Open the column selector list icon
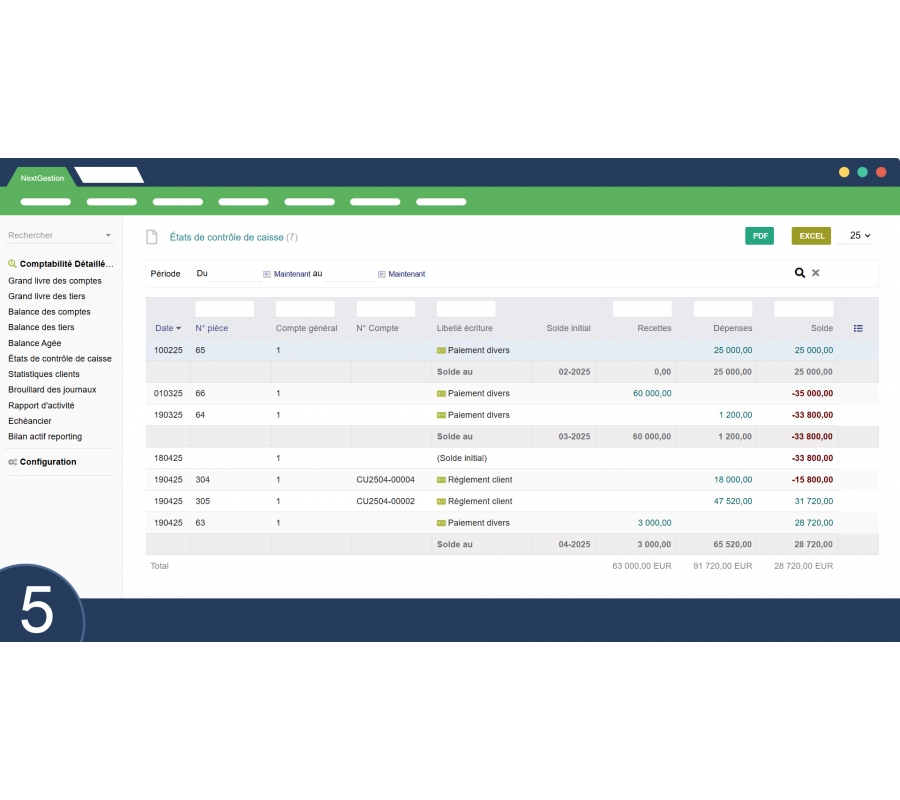This screenshot has width=900, height=800. point(858,328)
